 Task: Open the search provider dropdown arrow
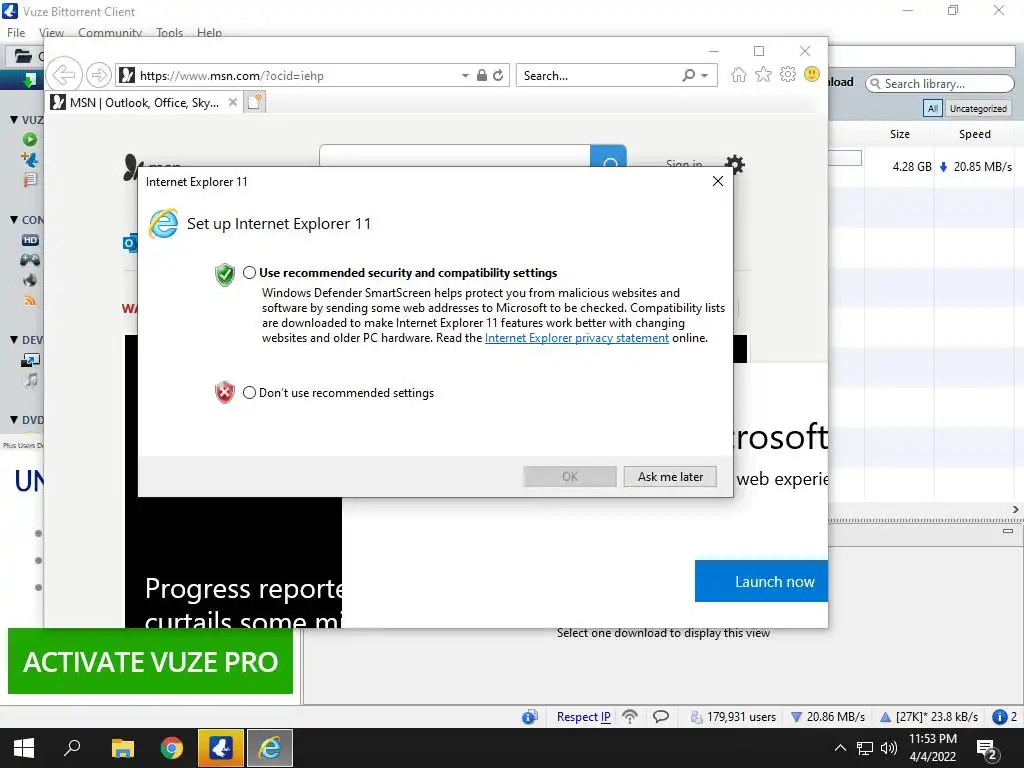tap(705, 76)
